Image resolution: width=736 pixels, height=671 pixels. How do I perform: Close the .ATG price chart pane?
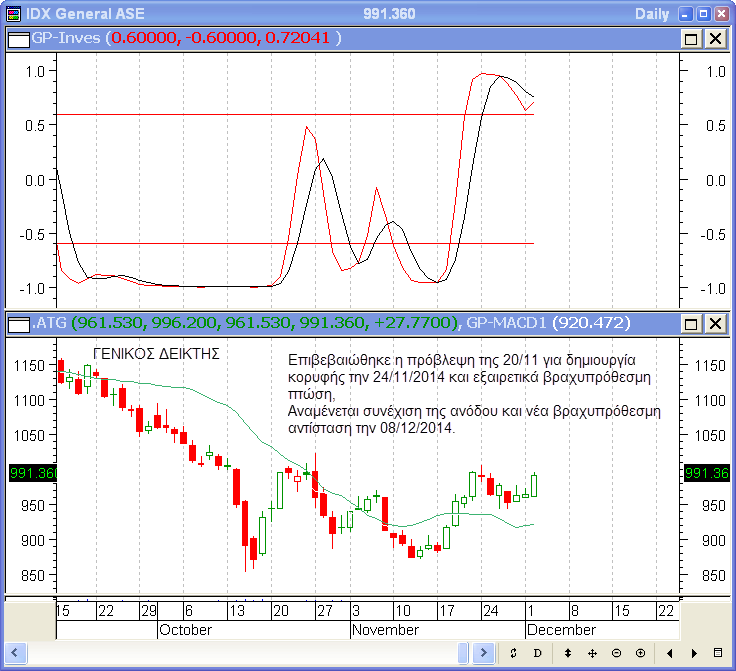715,324
